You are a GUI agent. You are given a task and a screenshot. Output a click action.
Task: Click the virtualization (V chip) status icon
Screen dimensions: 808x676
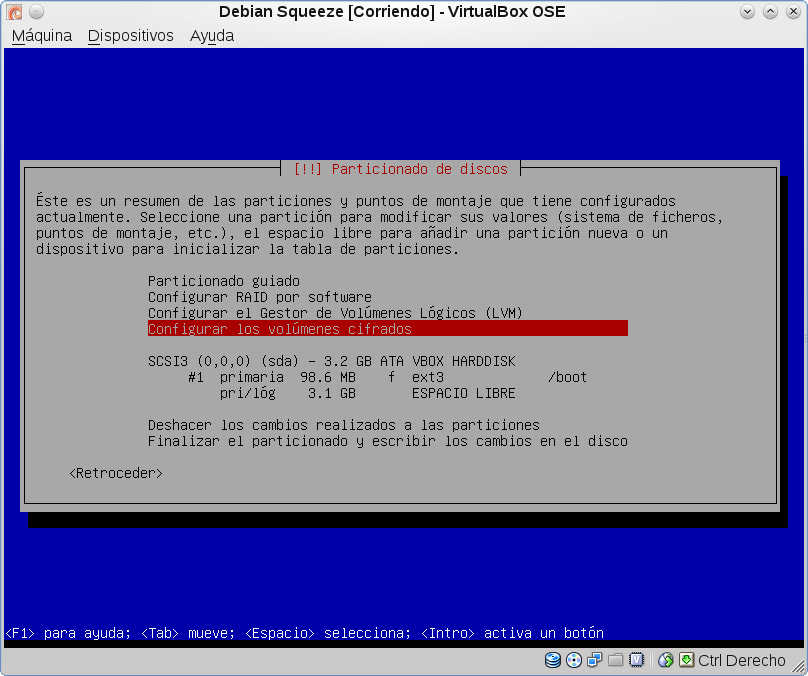pos(637,660)
